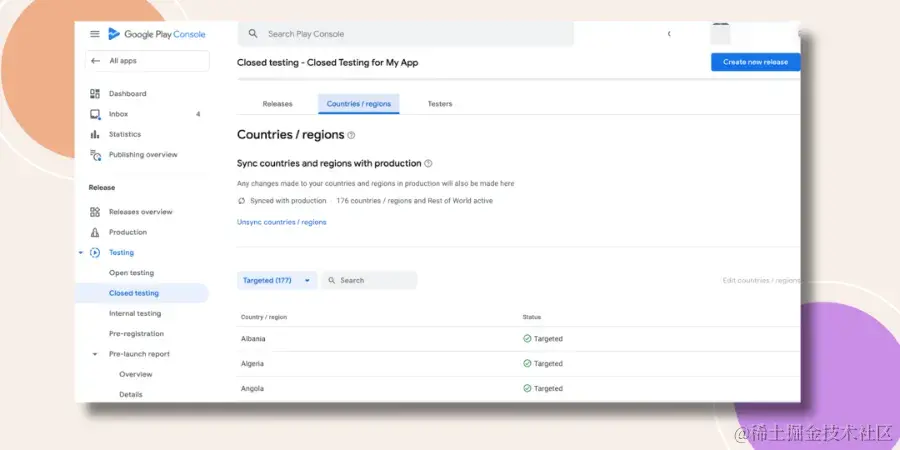Click Unsync countries / regions link
900x450 pixels.
click(x=281, y=222)
